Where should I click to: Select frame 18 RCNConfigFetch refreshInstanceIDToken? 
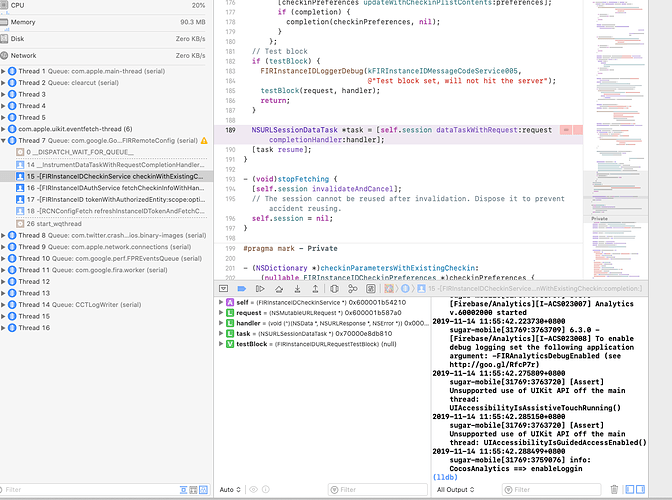(106, 211)
